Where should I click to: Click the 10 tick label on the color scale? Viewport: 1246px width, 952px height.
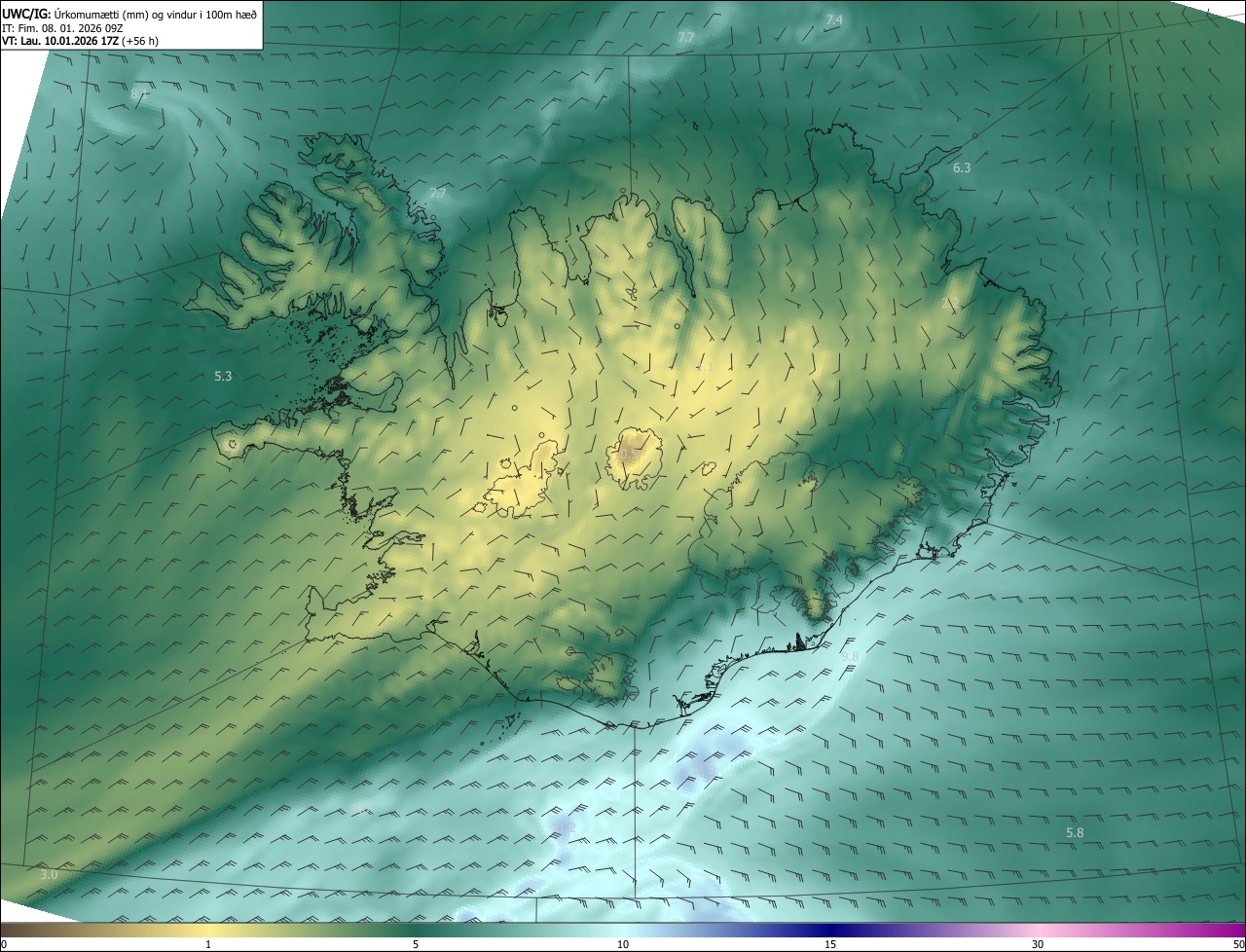coord(623,944)
